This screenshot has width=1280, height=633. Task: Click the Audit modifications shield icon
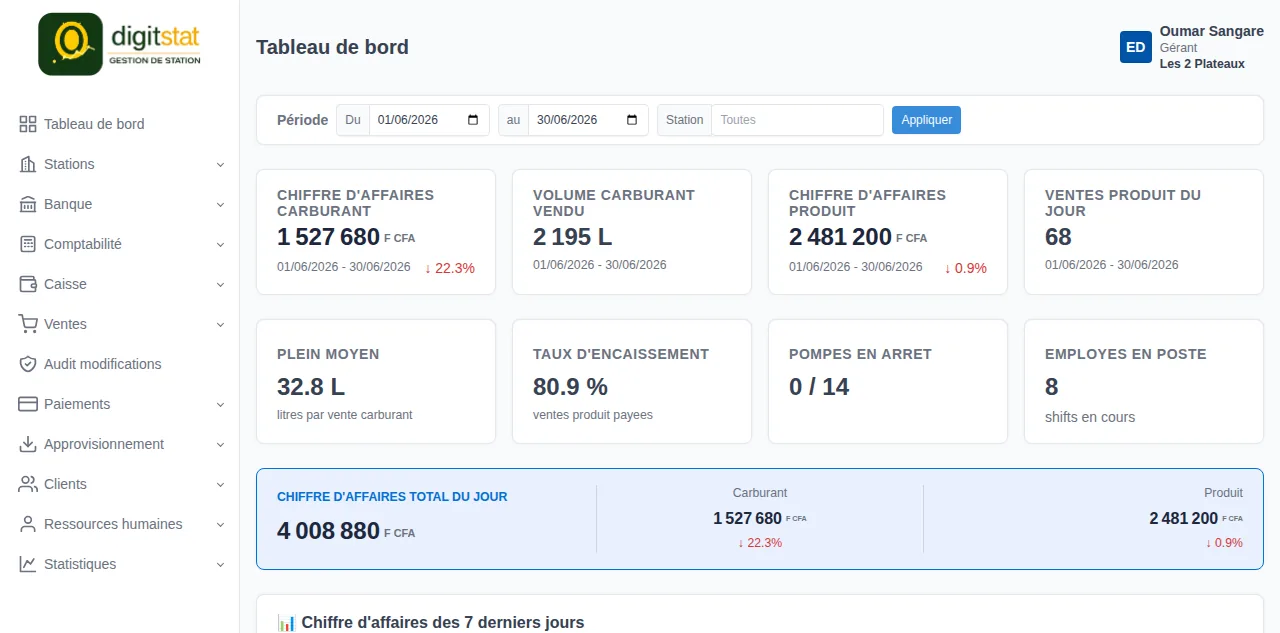tap(28, 364)
